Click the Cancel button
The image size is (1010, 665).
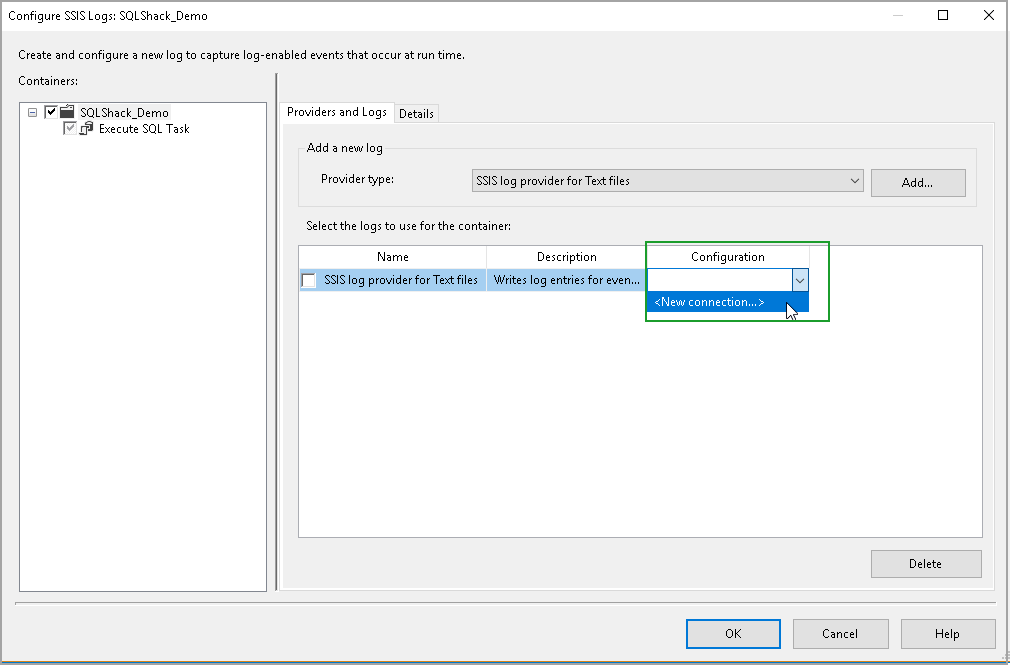[x=840, y=633]
